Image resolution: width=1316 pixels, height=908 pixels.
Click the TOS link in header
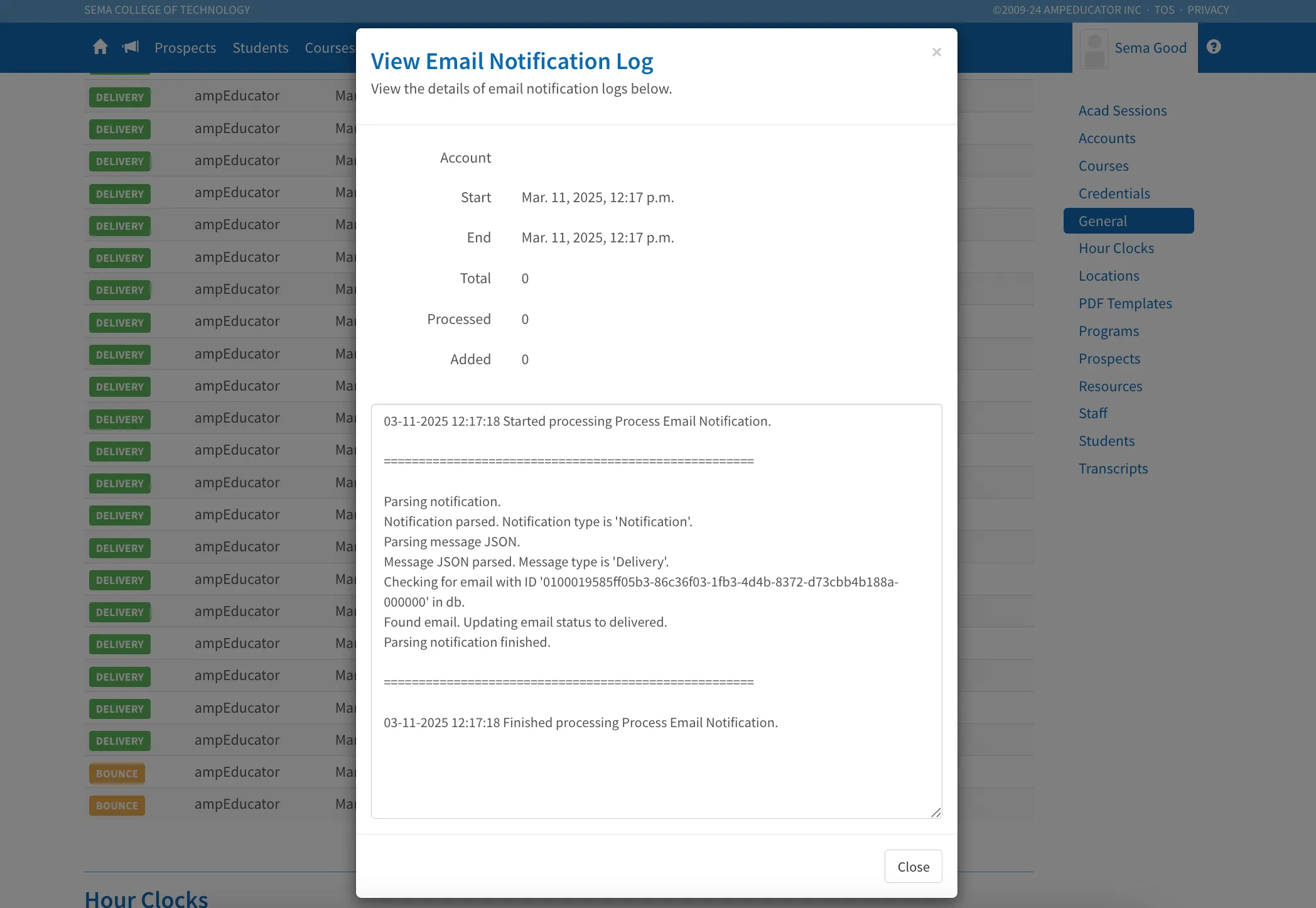point(1164,10)
